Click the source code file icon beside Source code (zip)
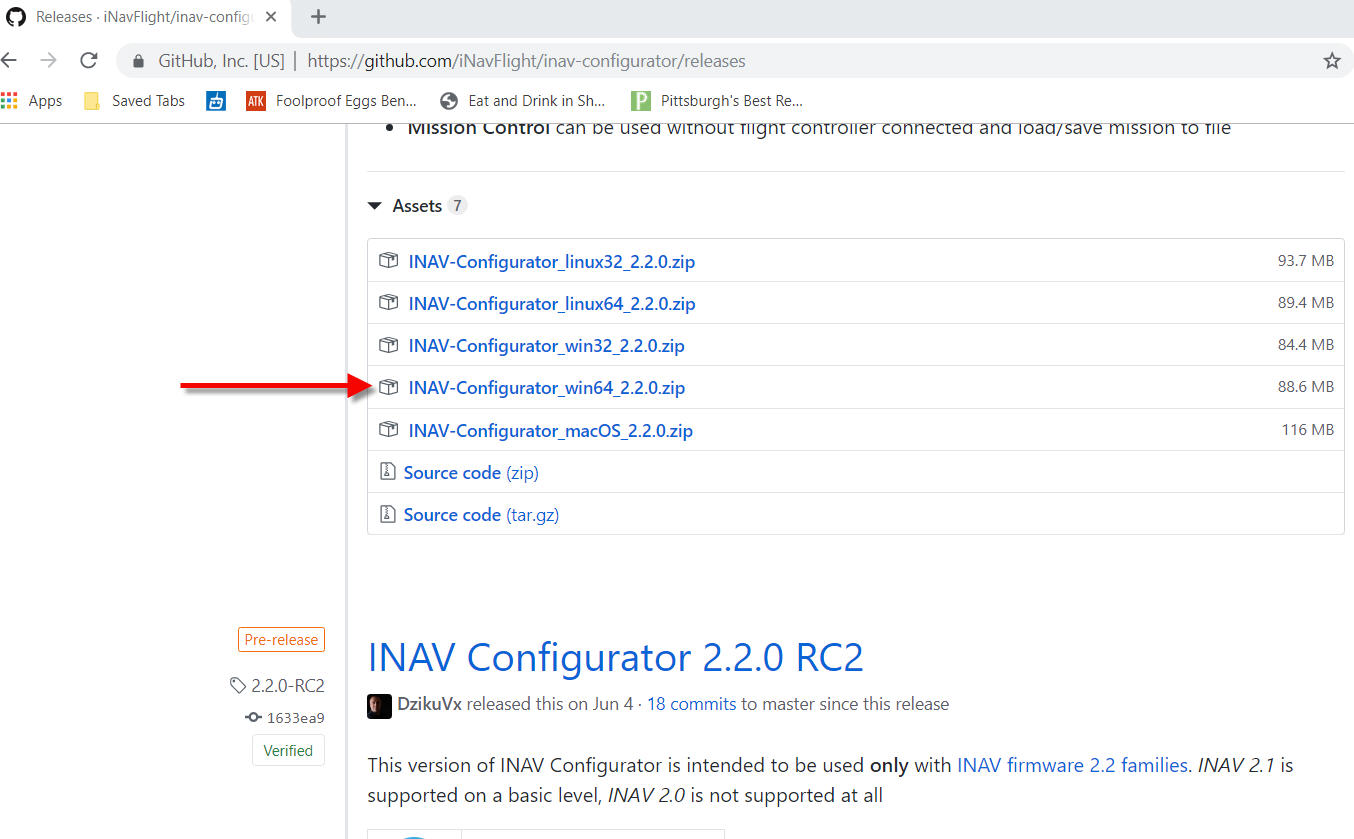This screenshot has width=1354, height=839. pos(387,471)
